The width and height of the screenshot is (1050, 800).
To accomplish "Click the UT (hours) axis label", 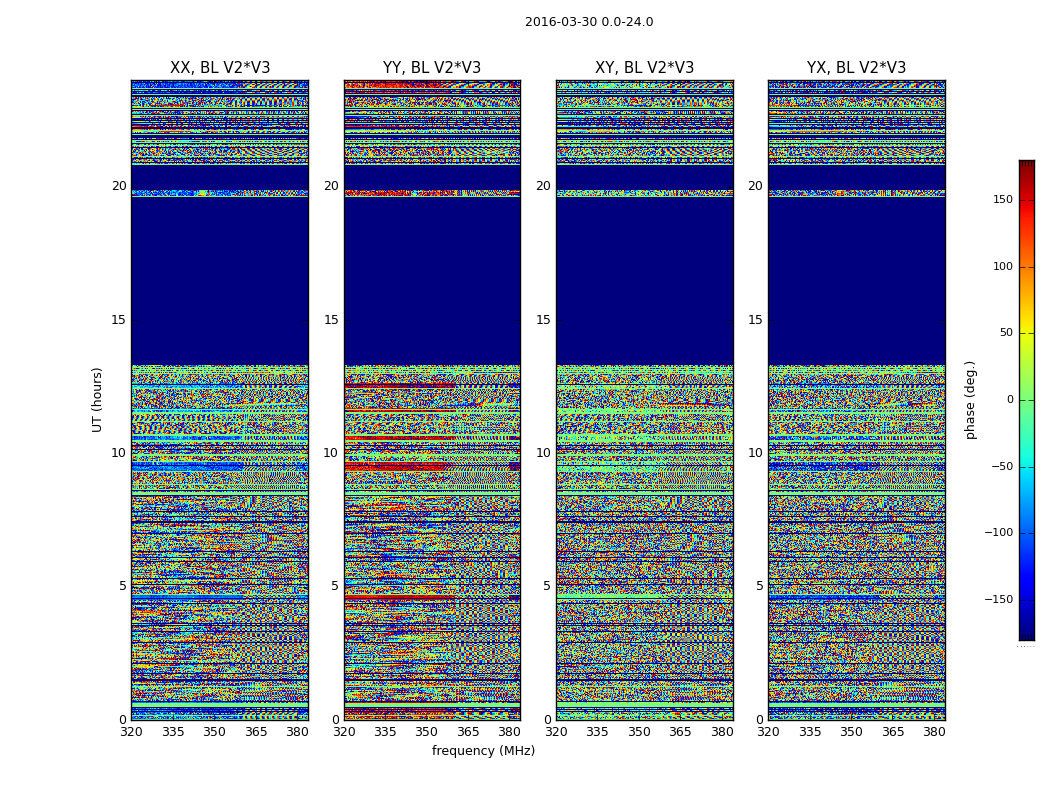I will pos(98,400).
